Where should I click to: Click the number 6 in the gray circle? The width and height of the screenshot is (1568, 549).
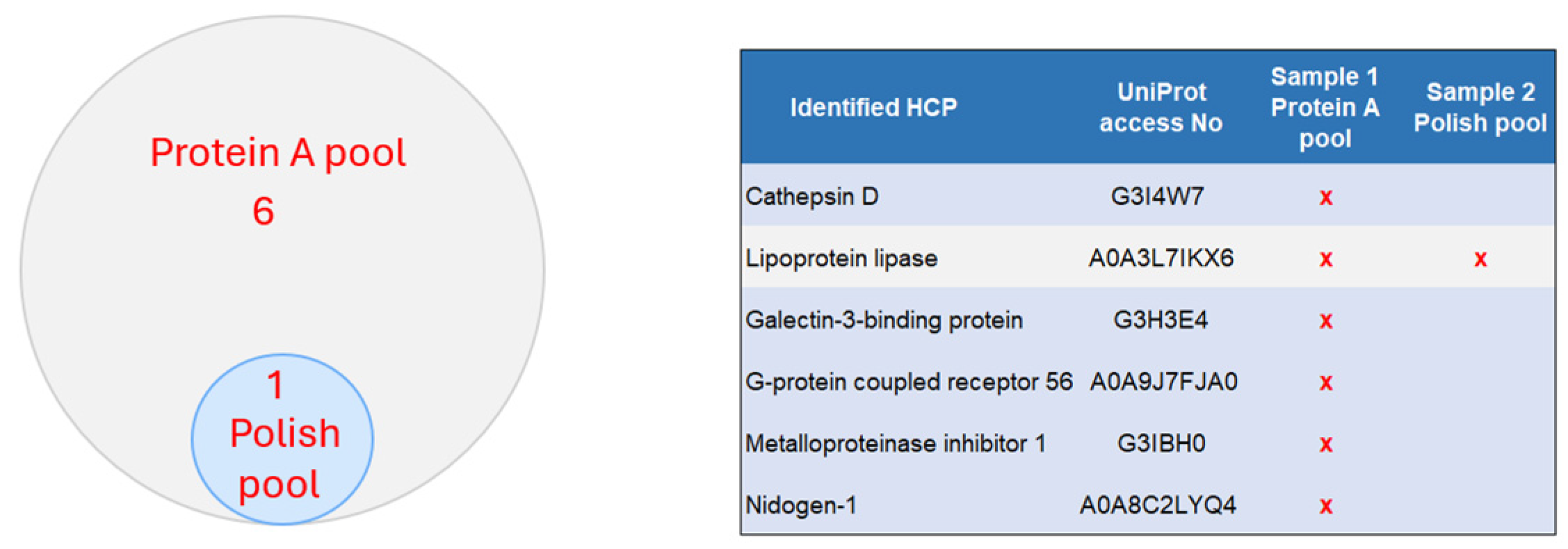pos(264,211)
